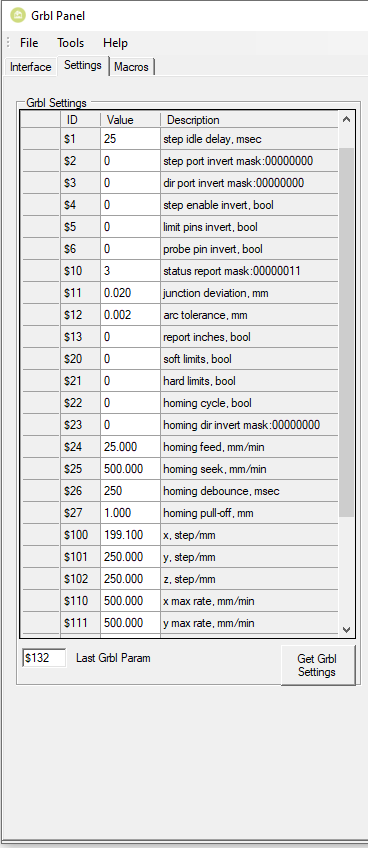Select the value cell of $13

[x=130, y=337]
